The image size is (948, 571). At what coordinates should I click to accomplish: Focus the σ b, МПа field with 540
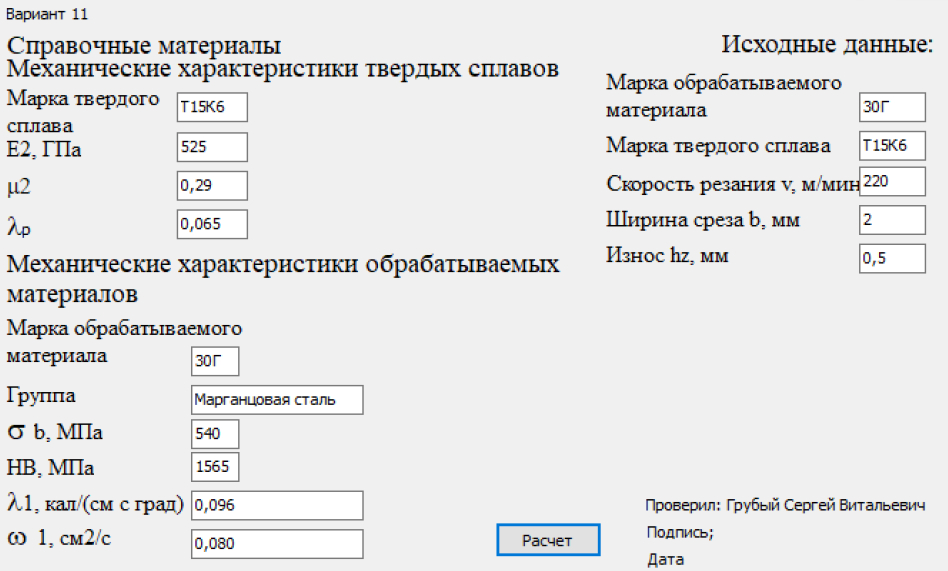[215, 434]
